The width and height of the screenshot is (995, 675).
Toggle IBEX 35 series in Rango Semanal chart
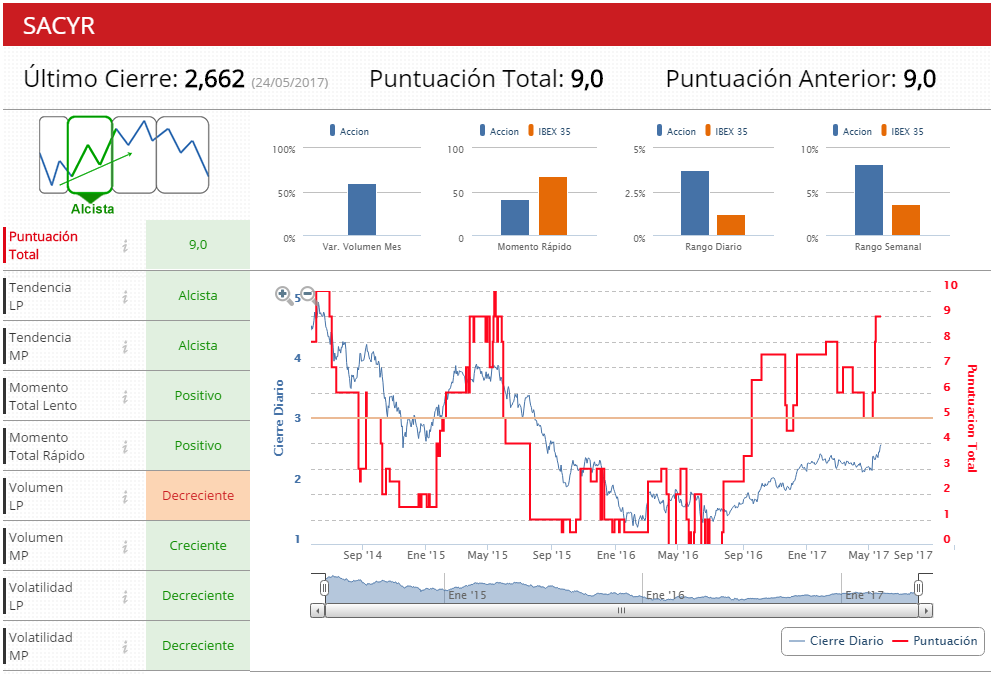click(x=902, y=131)
